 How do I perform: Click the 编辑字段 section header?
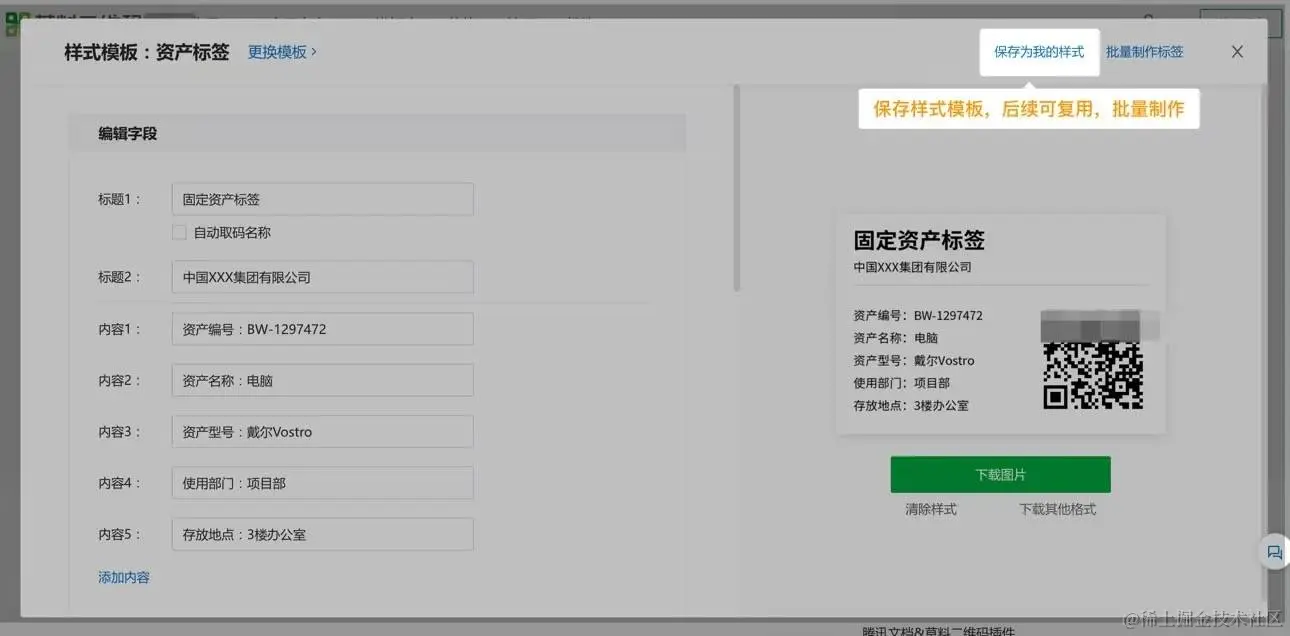(377, 133)
